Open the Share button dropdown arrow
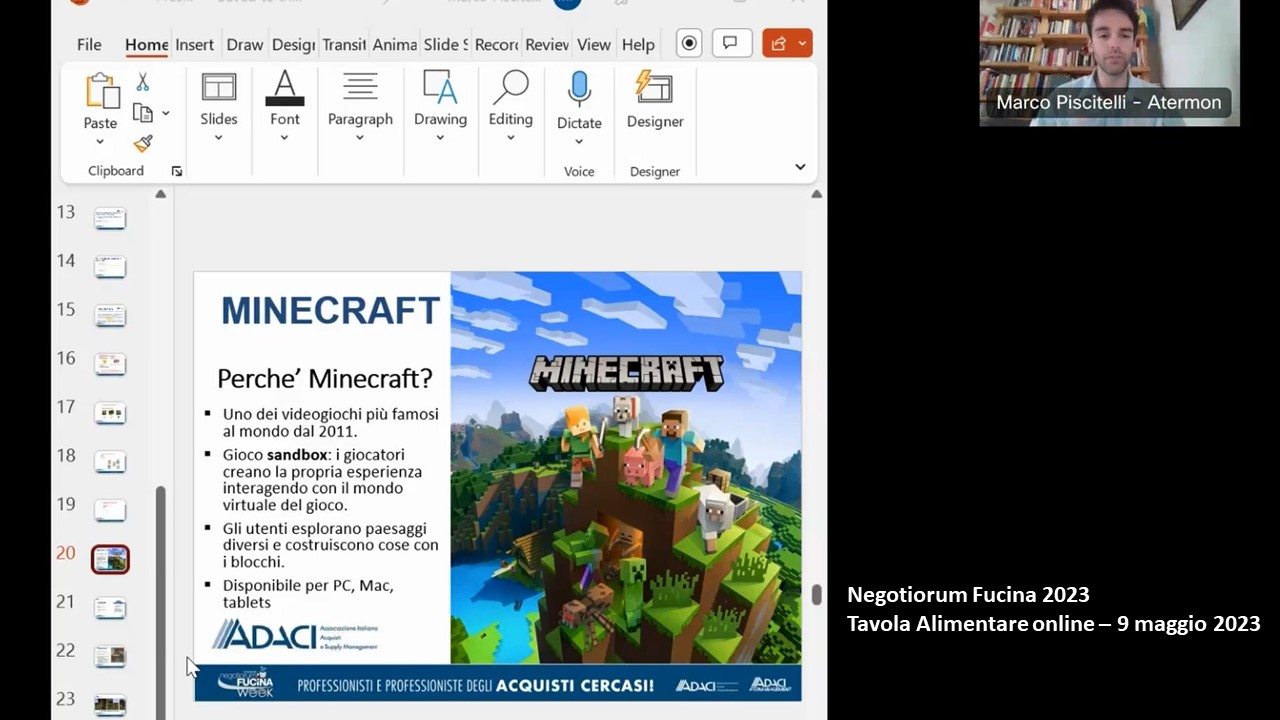Viewport: 1280px width, 720px height. pyautogui.click(x=803, y=43)
